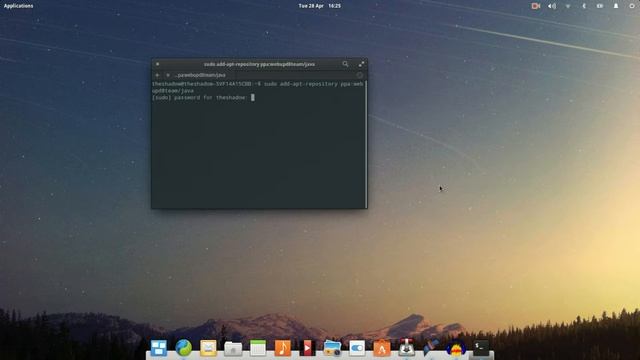Viewport: 640px width, 360px height.
Task: Open the Photos app from the dock
Action: click(332, 348)
